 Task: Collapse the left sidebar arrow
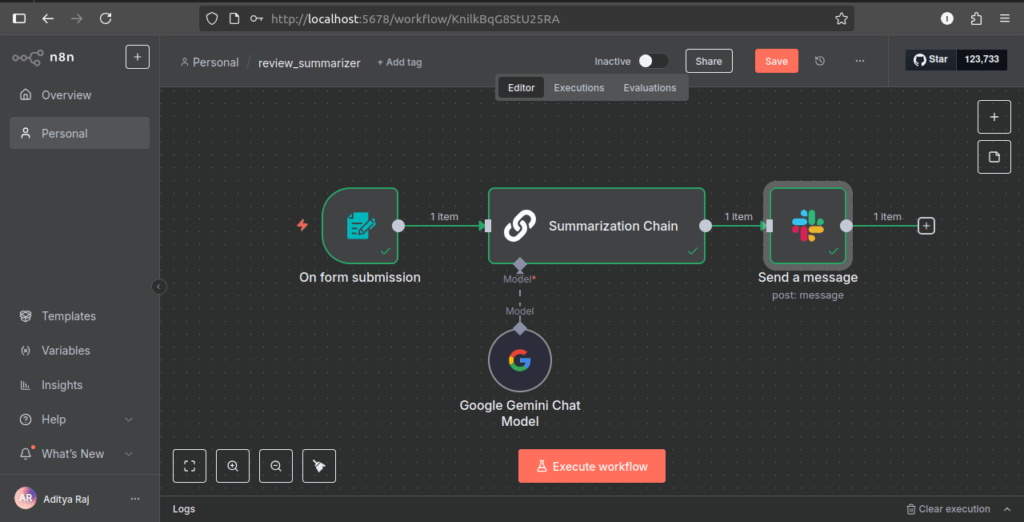(x=159, y=287)
